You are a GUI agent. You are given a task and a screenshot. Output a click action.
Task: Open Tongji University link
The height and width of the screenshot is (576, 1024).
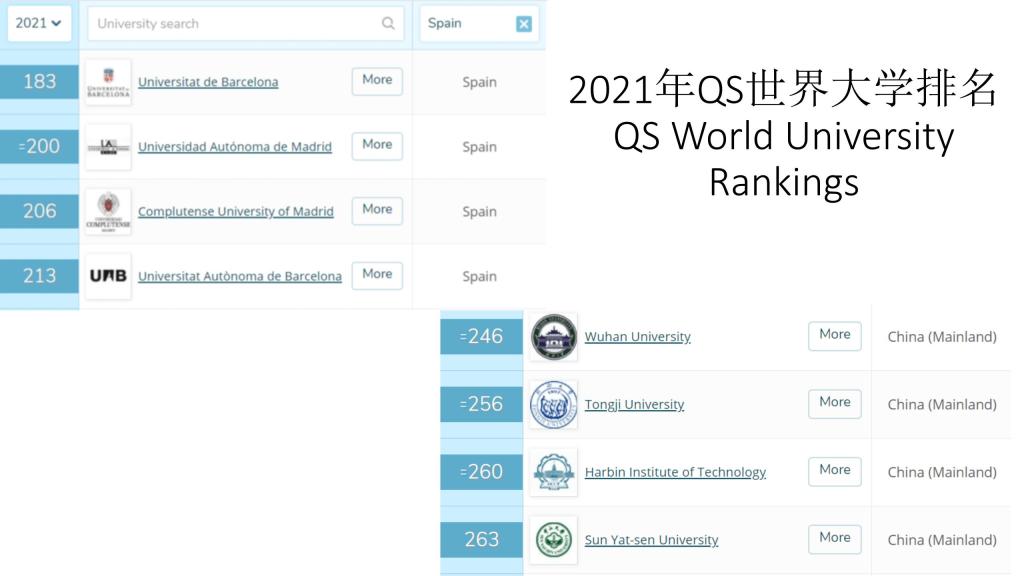[634, 405]
